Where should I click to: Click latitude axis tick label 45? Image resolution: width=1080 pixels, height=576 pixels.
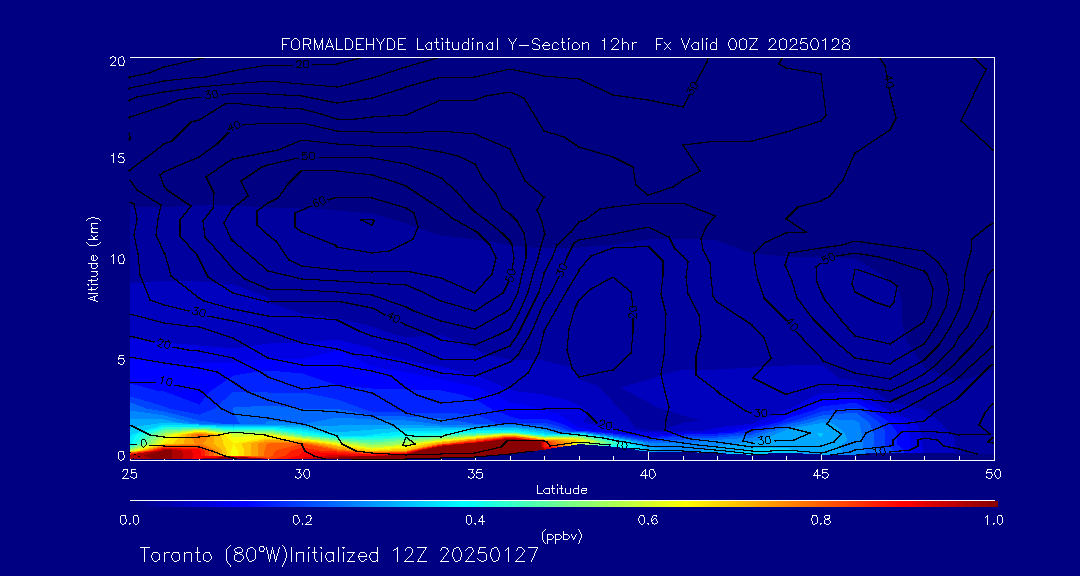tap(820, 474)
